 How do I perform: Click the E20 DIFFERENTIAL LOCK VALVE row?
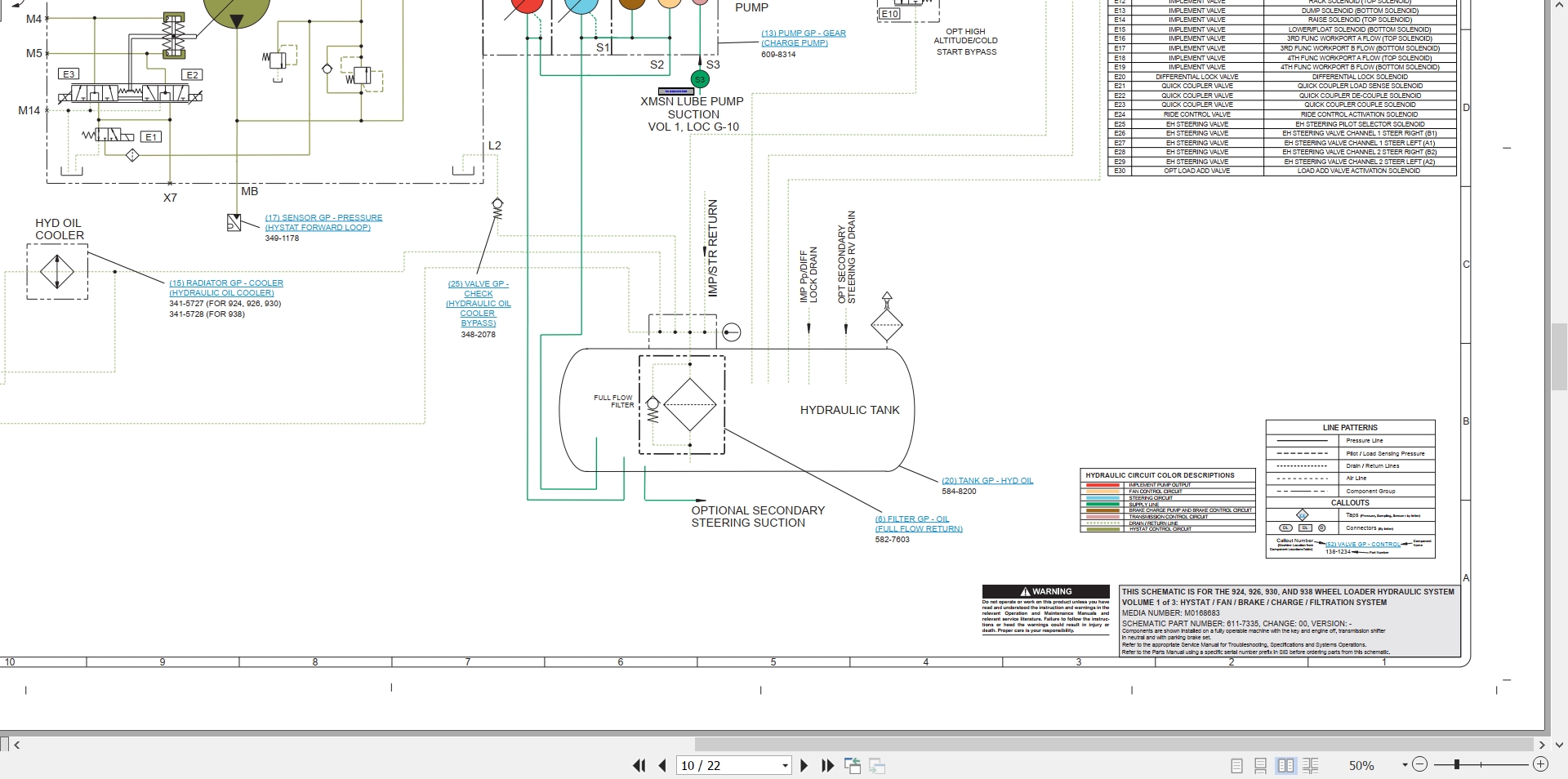tap(1282, 77)
